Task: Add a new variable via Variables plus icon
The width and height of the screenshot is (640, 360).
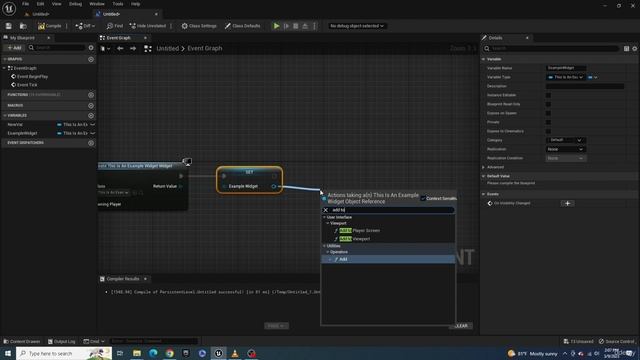Action: click(x=91, y=116)
